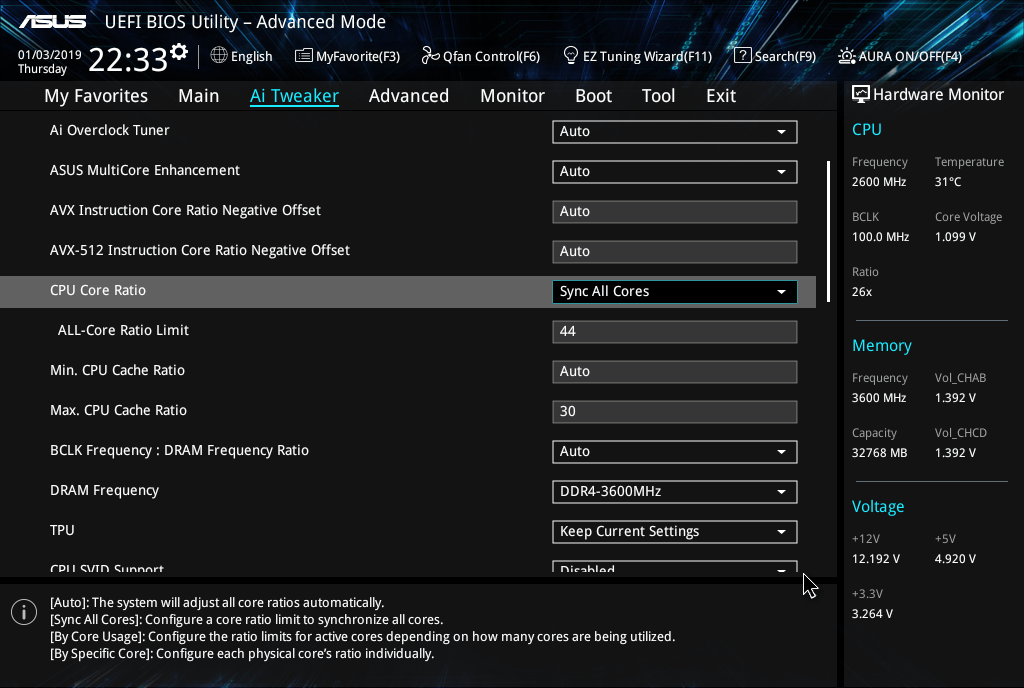Select the ASUS MultiCore Enhancement label
This screenshot has width=1024, height=688.
[145, 170]
